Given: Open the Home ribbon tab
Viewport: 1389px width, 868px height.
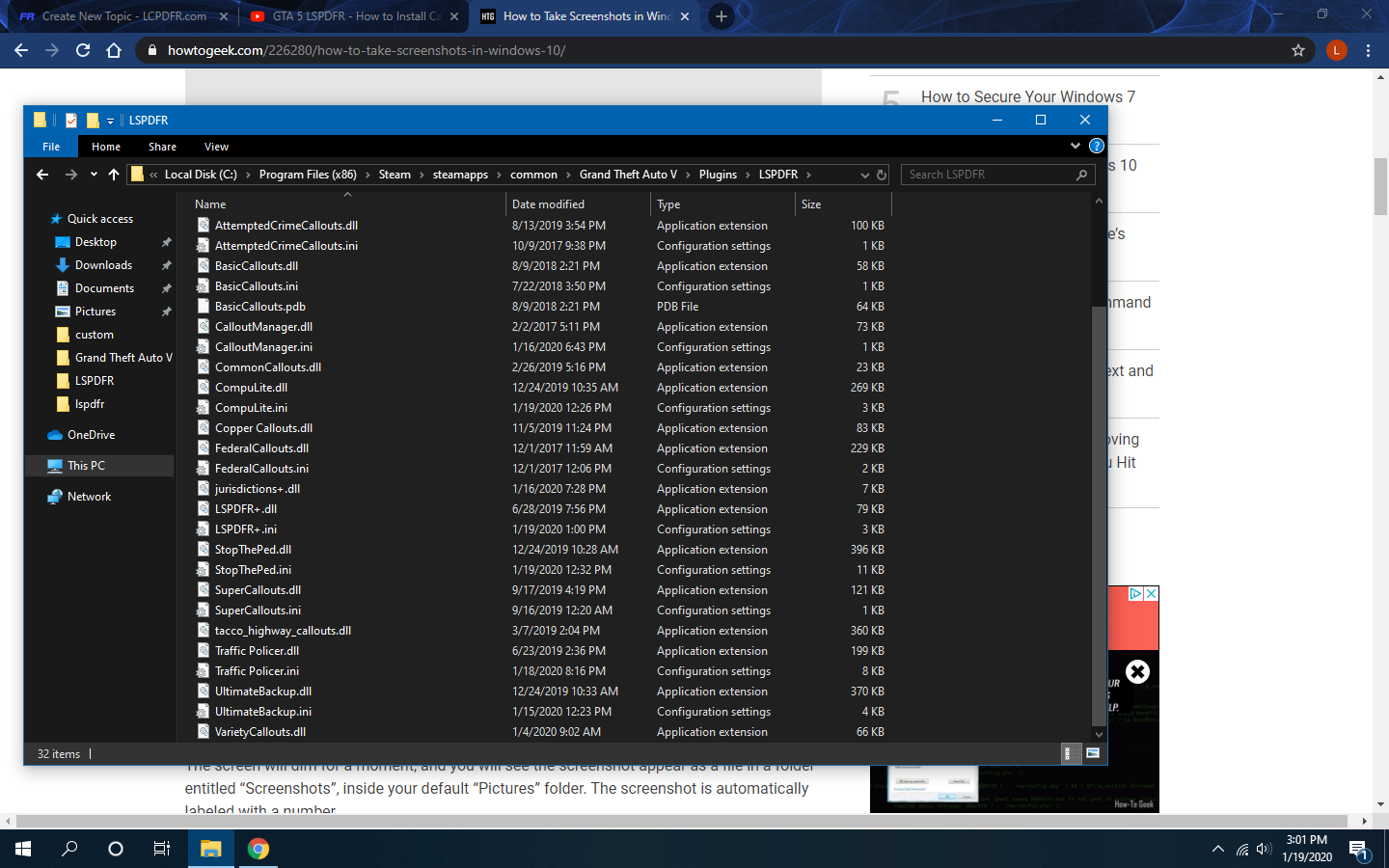Looking at the screenshot, I should (x=106, y=147).
